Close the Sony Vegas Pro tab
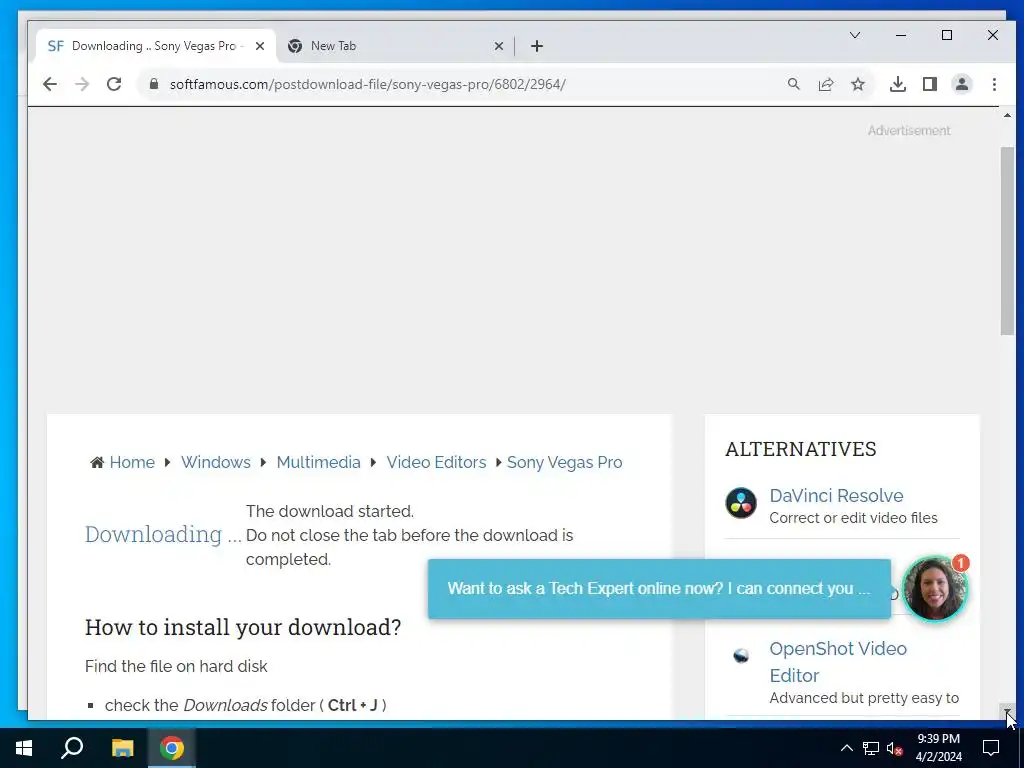Viewport: 1024px width, 768px height. pos(260,46)
